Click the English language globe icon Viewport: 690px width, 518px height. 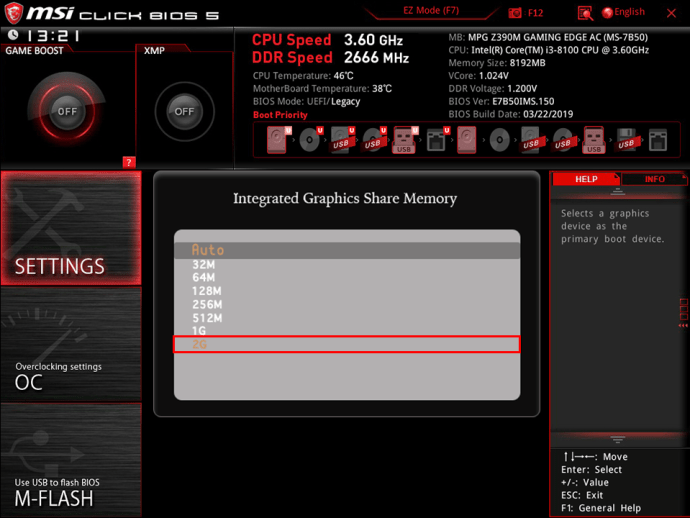(x=607, y=13)
